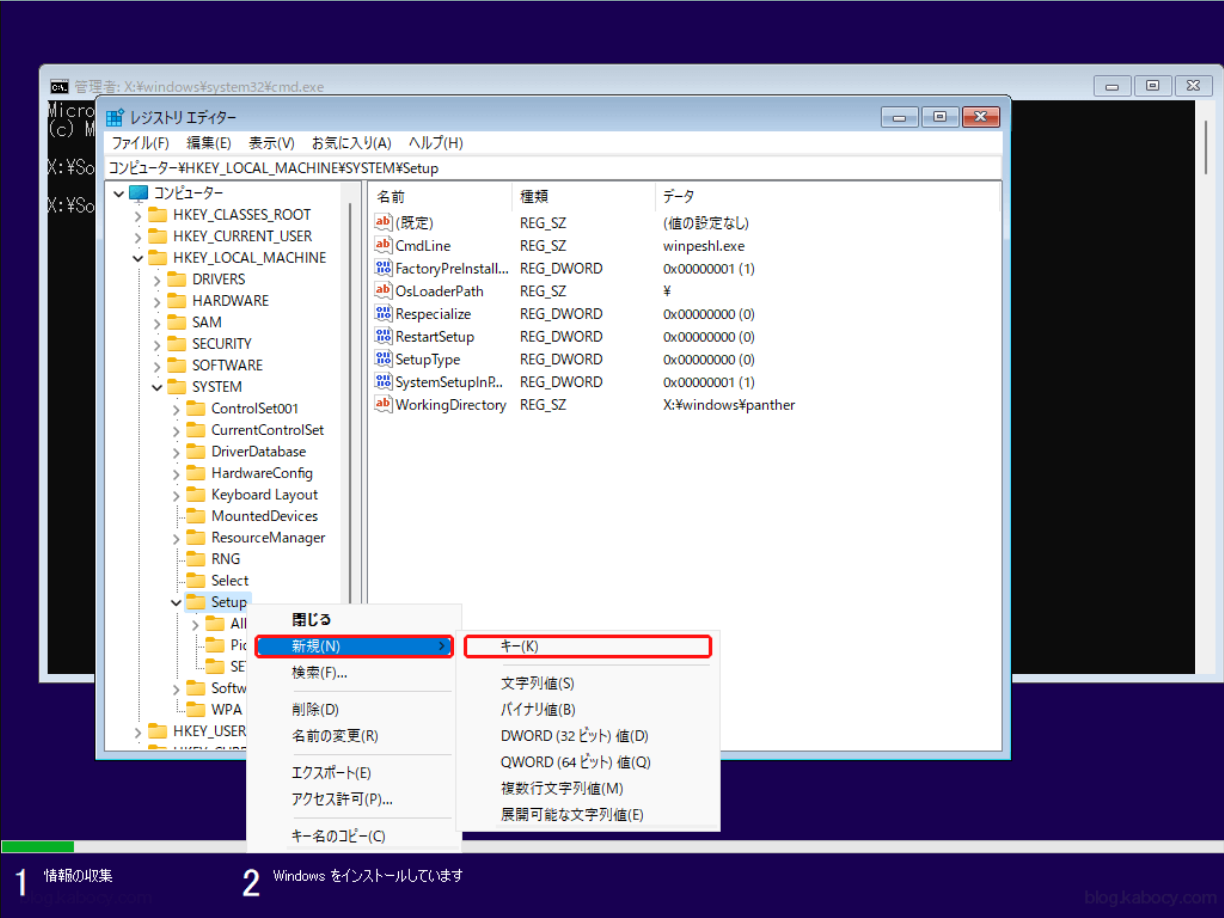Expand the HKEY_CURRENT_USER key

point(138,237)
